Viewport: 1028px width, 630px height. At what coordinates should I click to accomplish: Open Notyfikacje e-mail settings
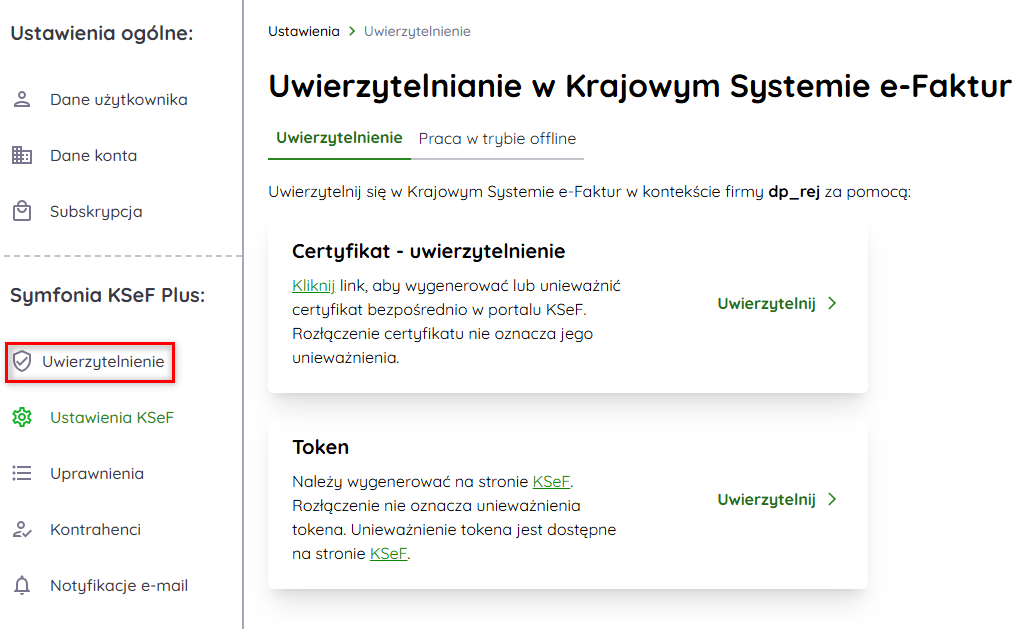pyautogui.click(x=119, y=586)
